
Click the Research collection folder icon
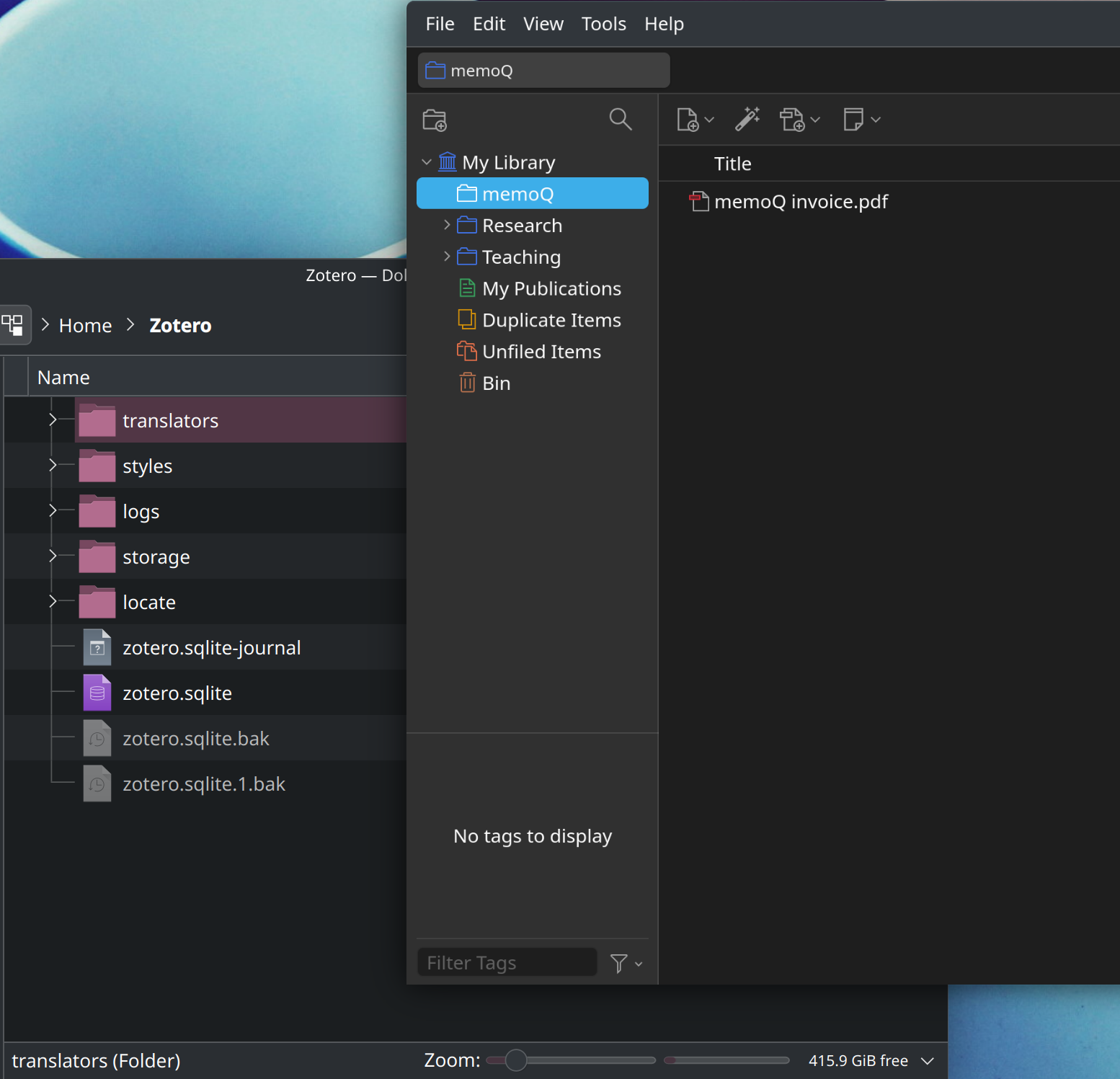click(x=467, y=225)
